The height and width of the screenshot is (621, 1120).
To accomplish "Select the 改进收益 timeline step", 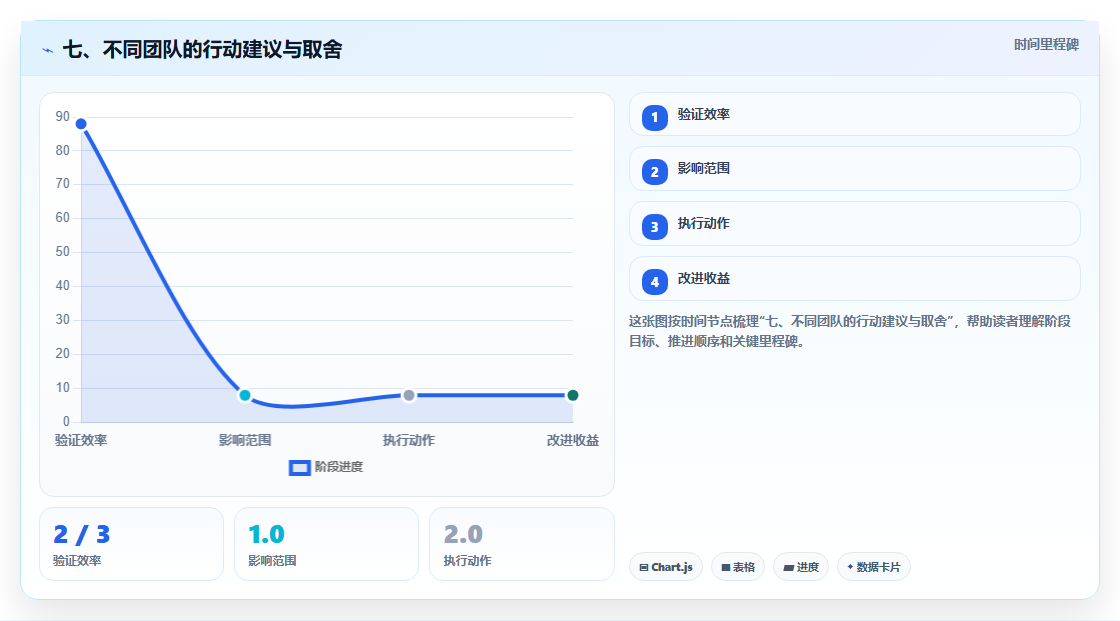I will [x=854, y=279].
